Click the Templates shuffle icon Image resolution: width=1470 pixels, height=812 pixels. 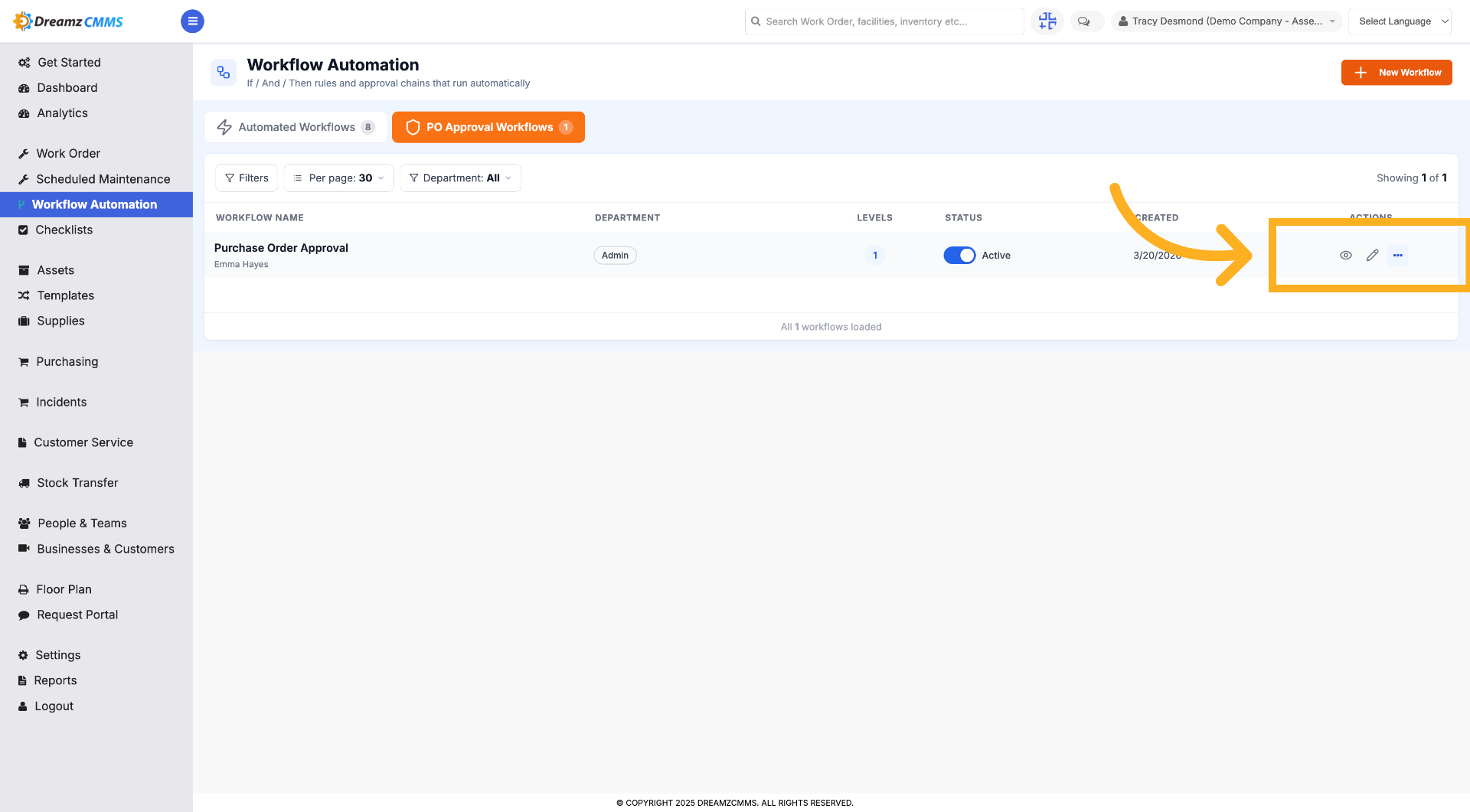point(24,295)
